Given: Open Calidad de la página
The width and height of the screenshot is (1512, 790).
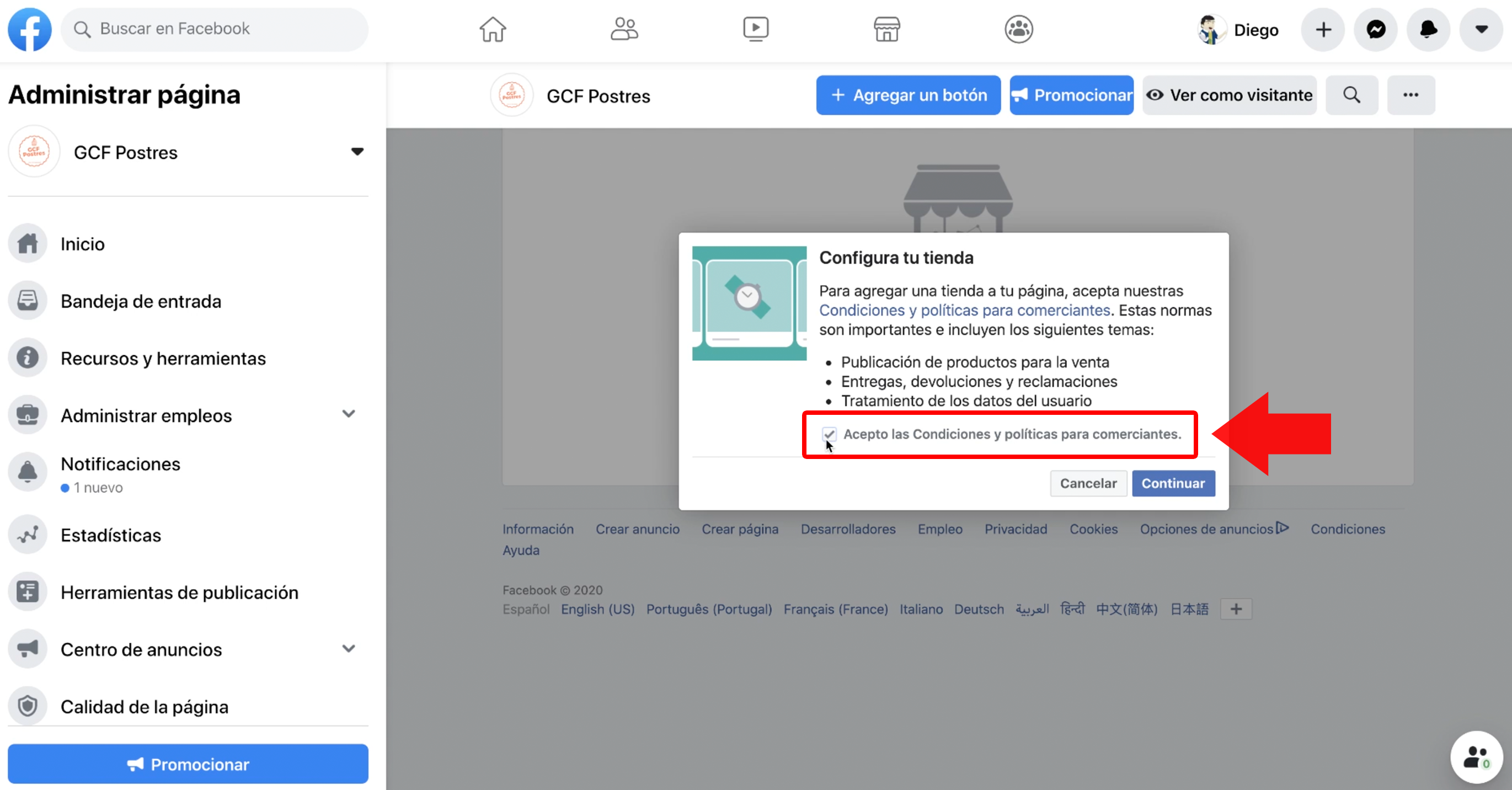Looking at the screenshot, I should [x=188, y=706].
